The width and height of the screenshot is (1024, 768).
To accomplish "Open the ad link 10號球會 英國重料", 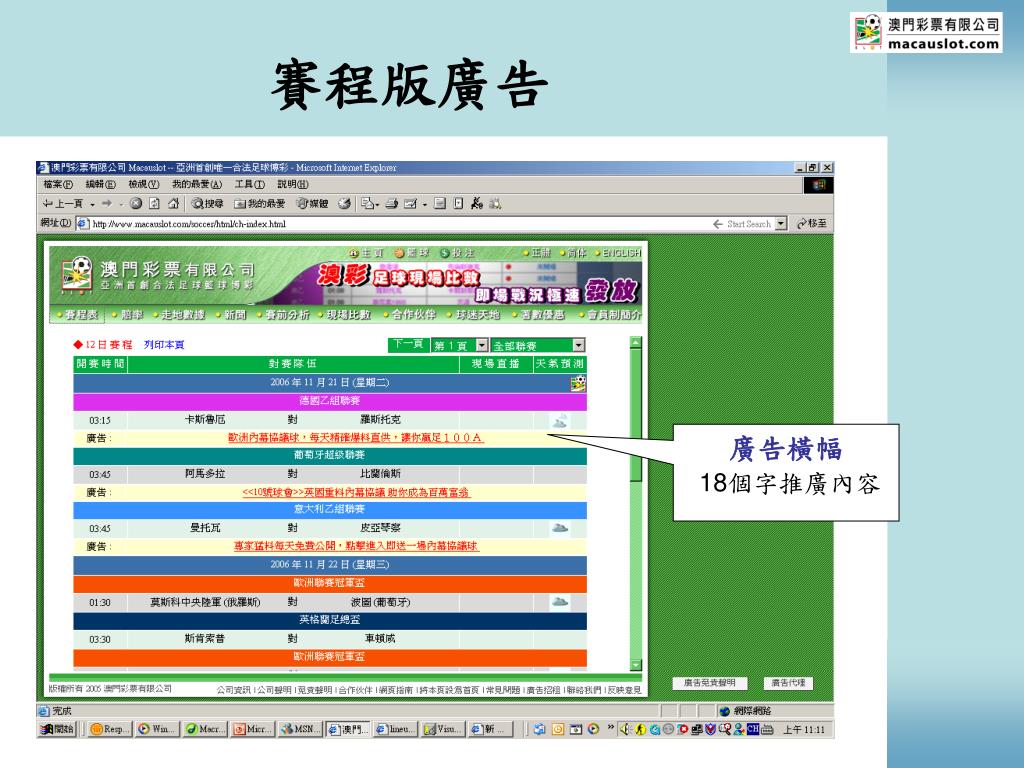I will coord(356,492).
